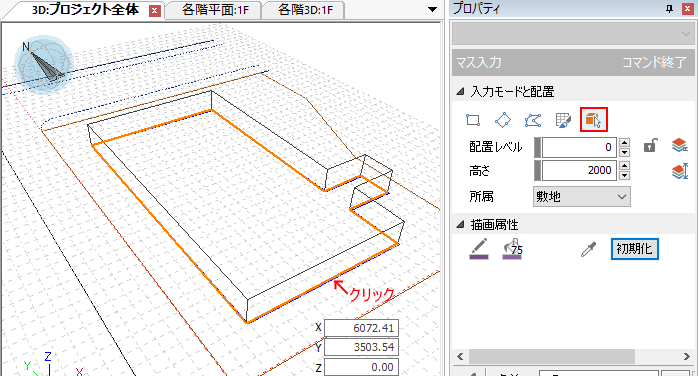Select the 3D:プロジェクト全体 tab
Screen dimensions: 699x376
click(86, 10)
